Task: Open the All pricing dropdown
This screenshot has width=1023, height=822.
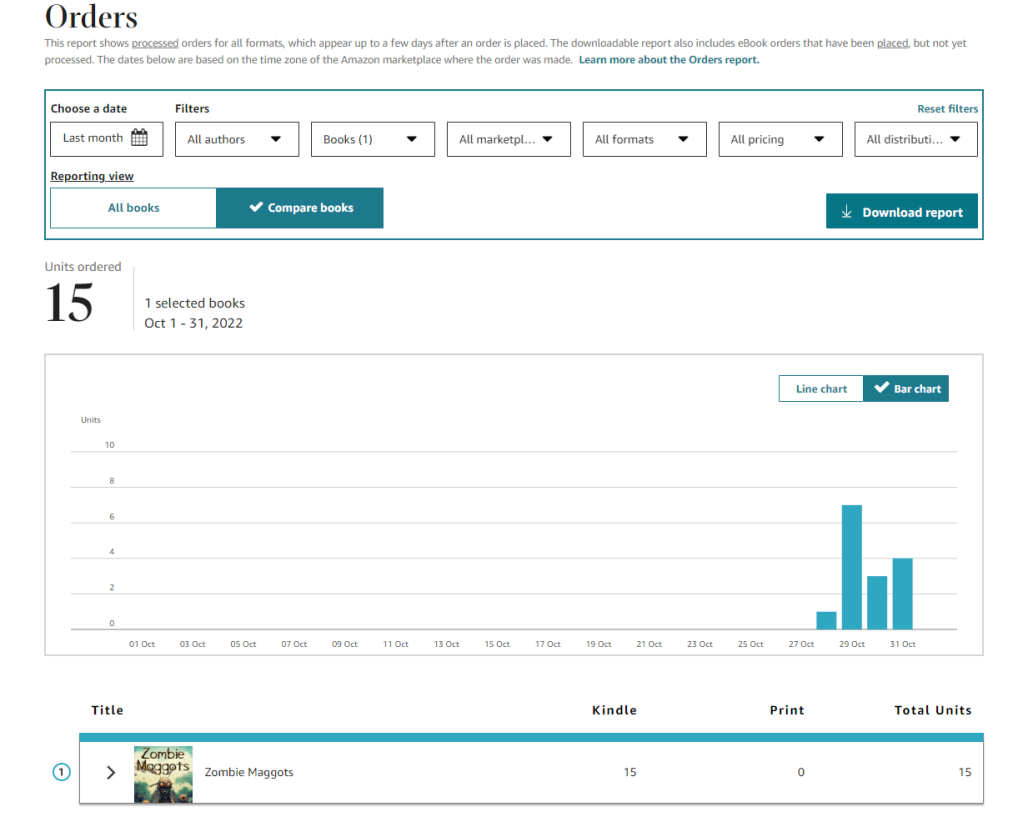Action: tap(780, 139)
